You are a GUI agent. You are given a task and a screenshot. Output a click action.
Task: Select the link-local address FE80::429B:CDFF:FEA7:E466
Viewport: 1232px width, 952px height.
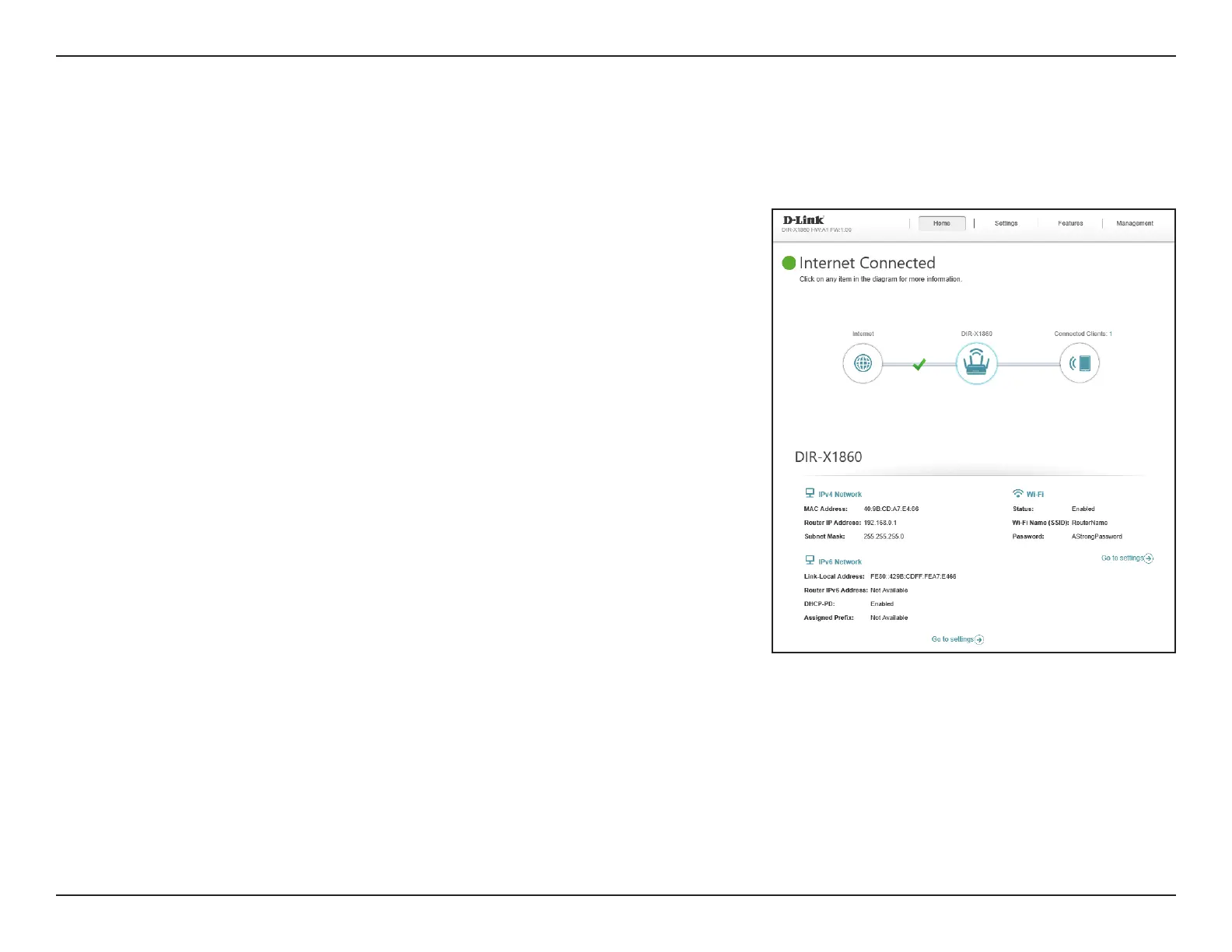[x=913, y=576]
